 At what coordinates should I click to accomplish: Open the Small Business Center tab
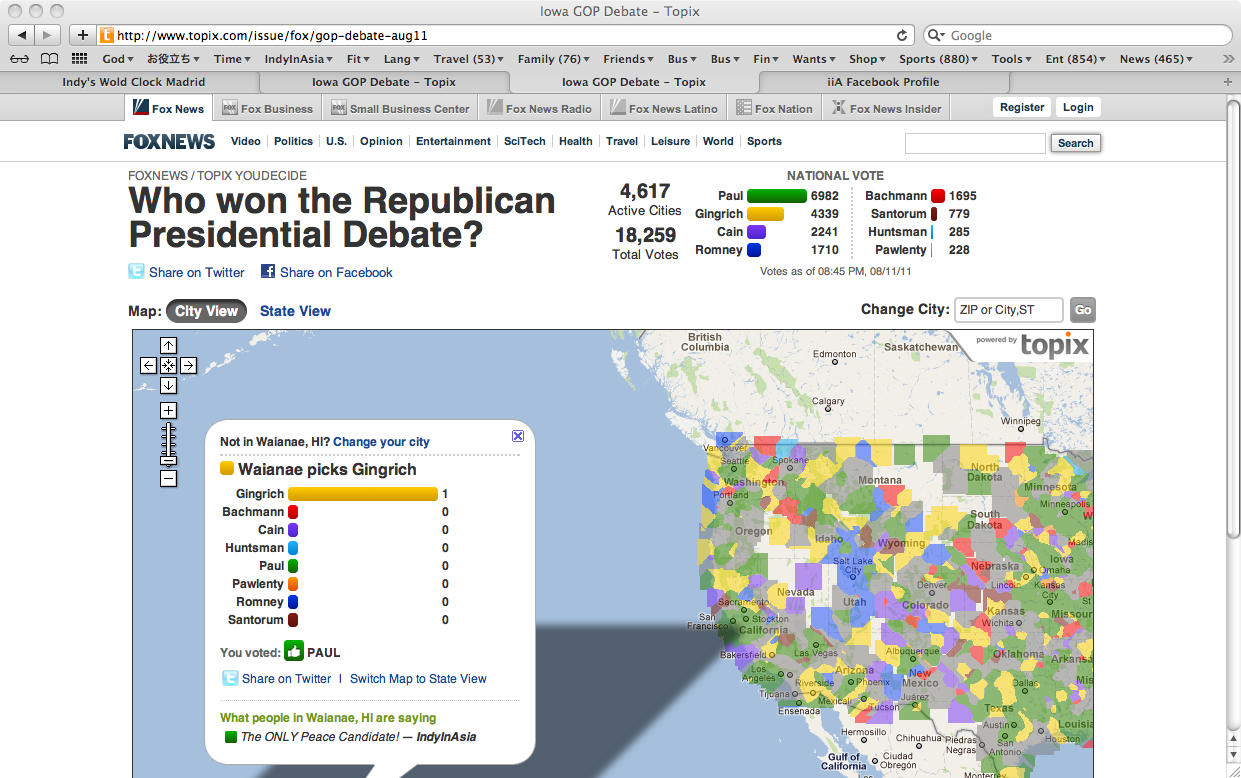click(x=401, y=108)
